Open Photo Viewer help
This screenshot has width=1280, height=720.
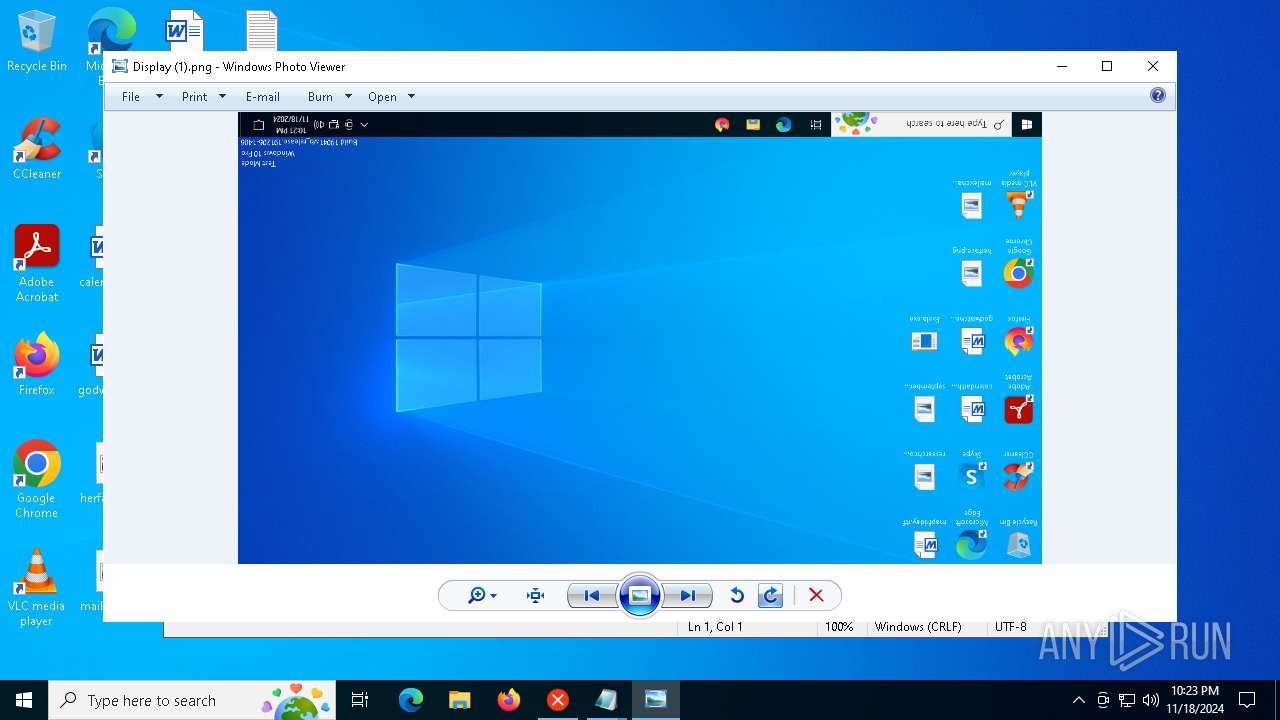coord(1157,96)
